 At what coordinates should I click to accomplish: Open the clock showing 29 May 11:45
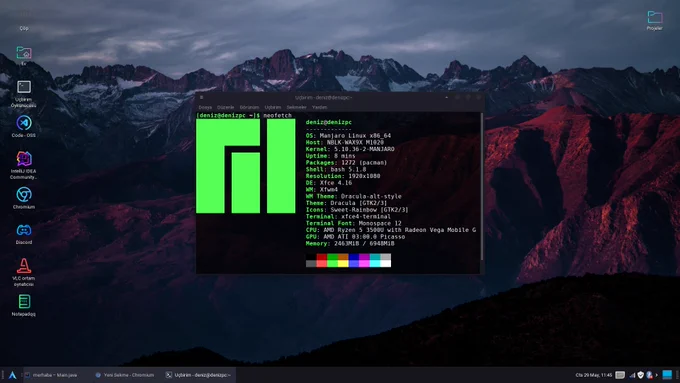pyautogui.click(x=594, y=375)
